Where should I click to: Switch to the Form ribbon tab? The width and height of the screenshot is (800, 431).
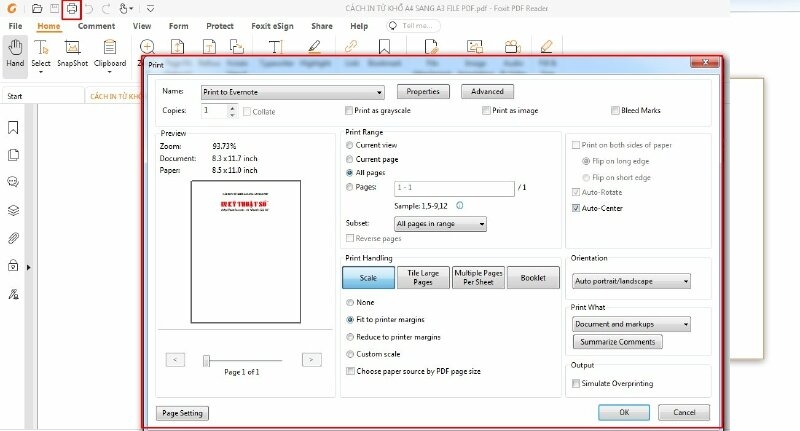pos(179,26)
